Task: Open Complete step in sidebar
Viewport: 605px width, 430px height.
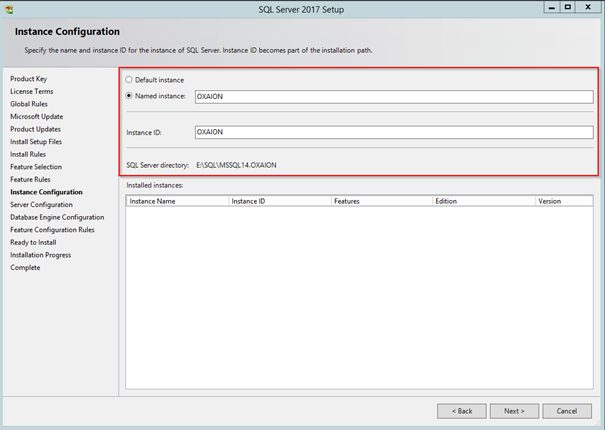Action: click(25, 267)
